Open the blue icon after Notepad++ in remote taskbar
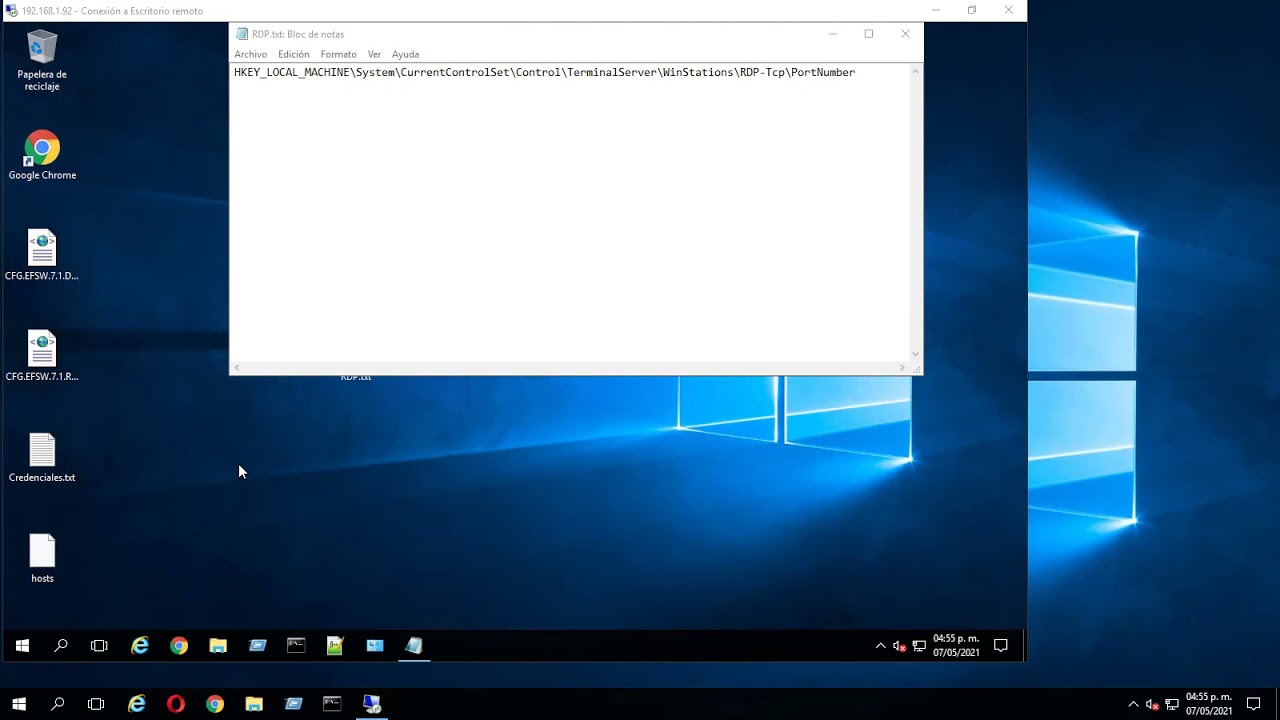This screenshot has width=1280, height=720. coord(375,646)
